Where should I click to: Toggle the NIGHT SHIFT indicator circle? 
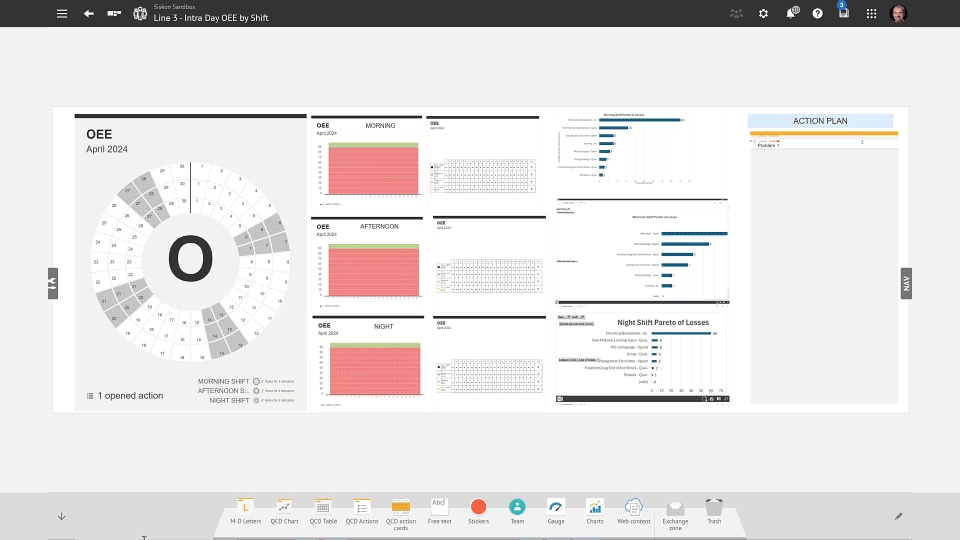pyautogui.click(x=257, y=400)
